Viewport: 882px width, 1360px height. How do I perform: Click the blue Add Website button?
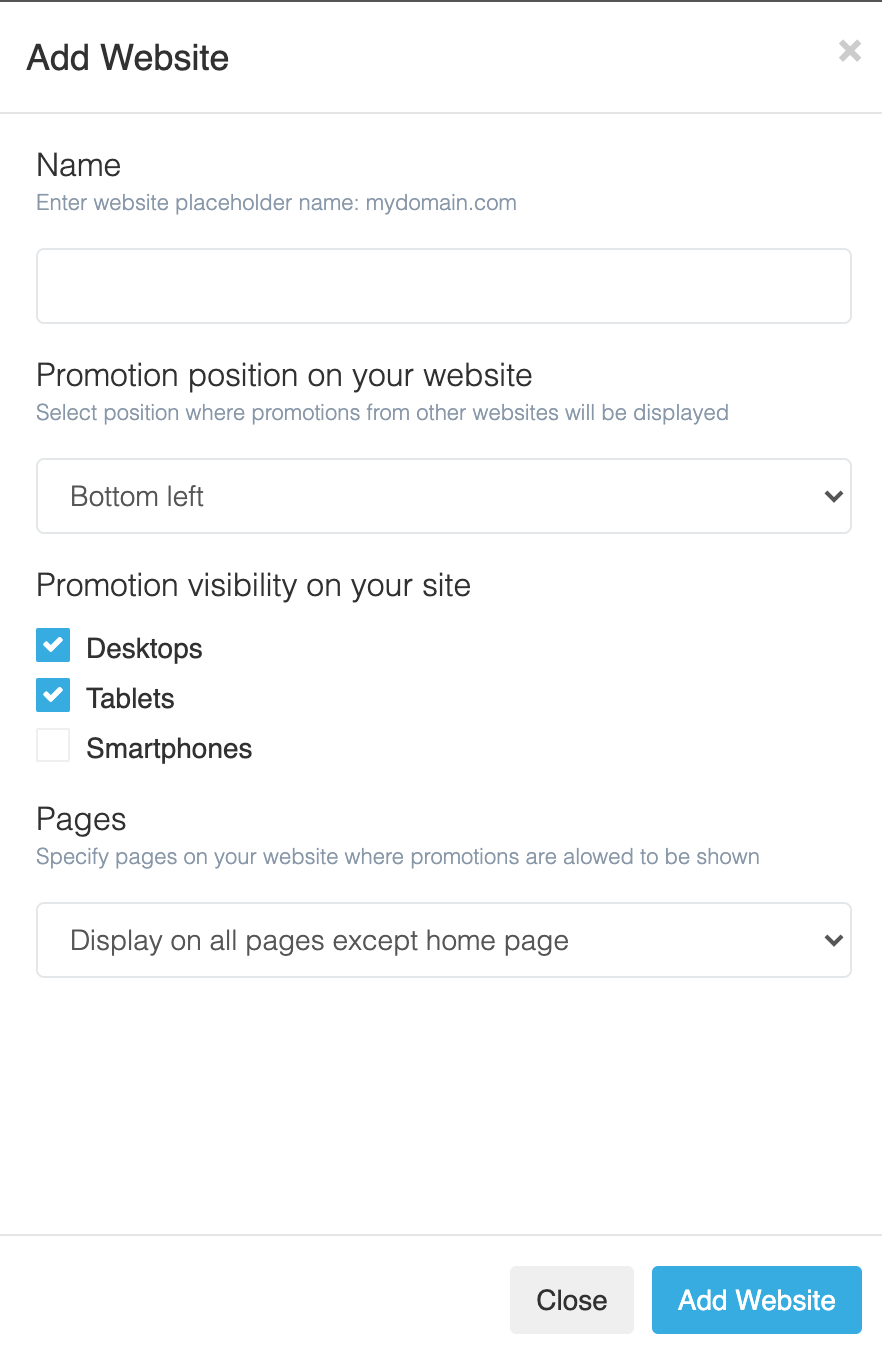[756, 1299]
